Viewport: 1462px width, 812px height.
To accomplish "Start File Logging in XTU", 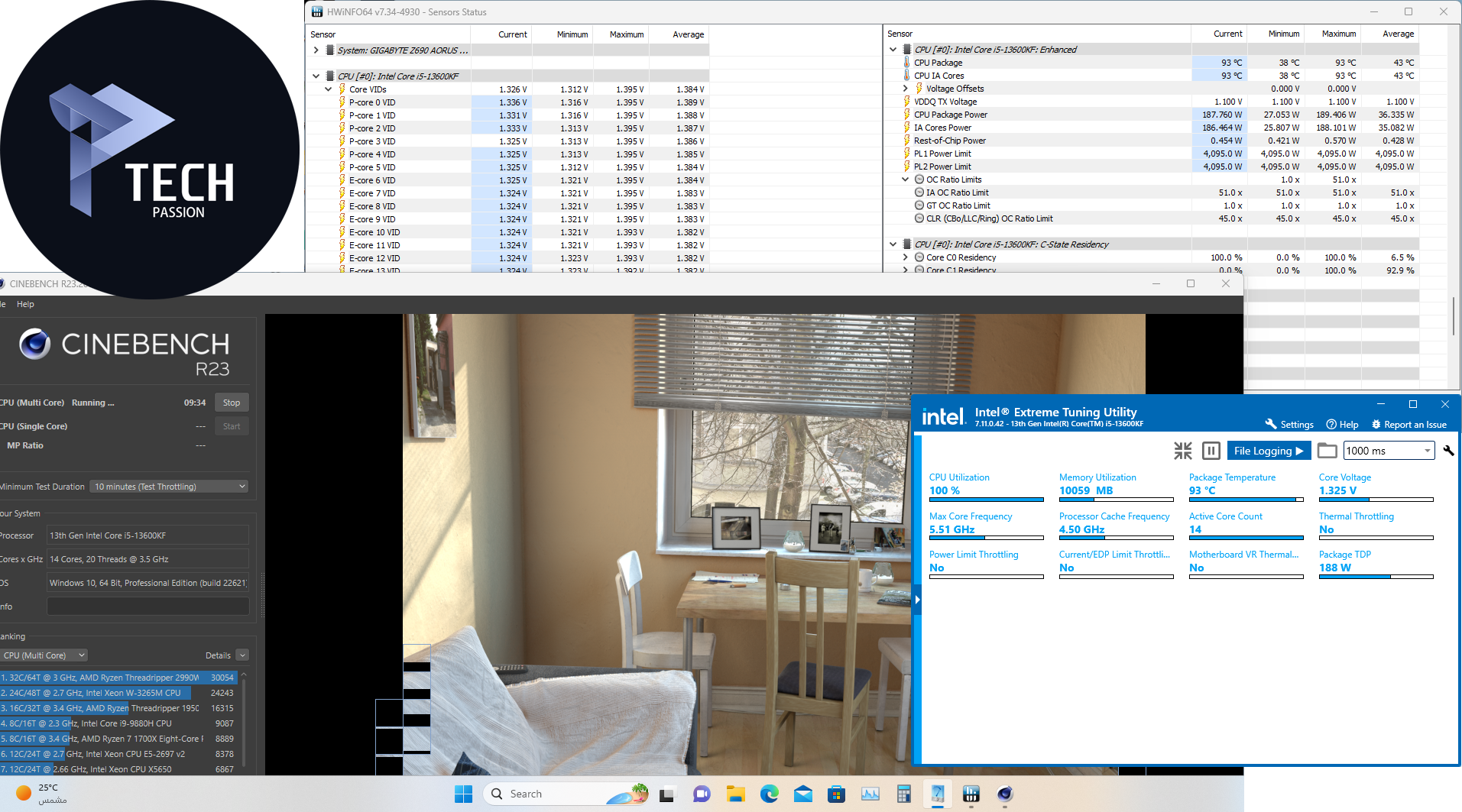I will 1268,451.
